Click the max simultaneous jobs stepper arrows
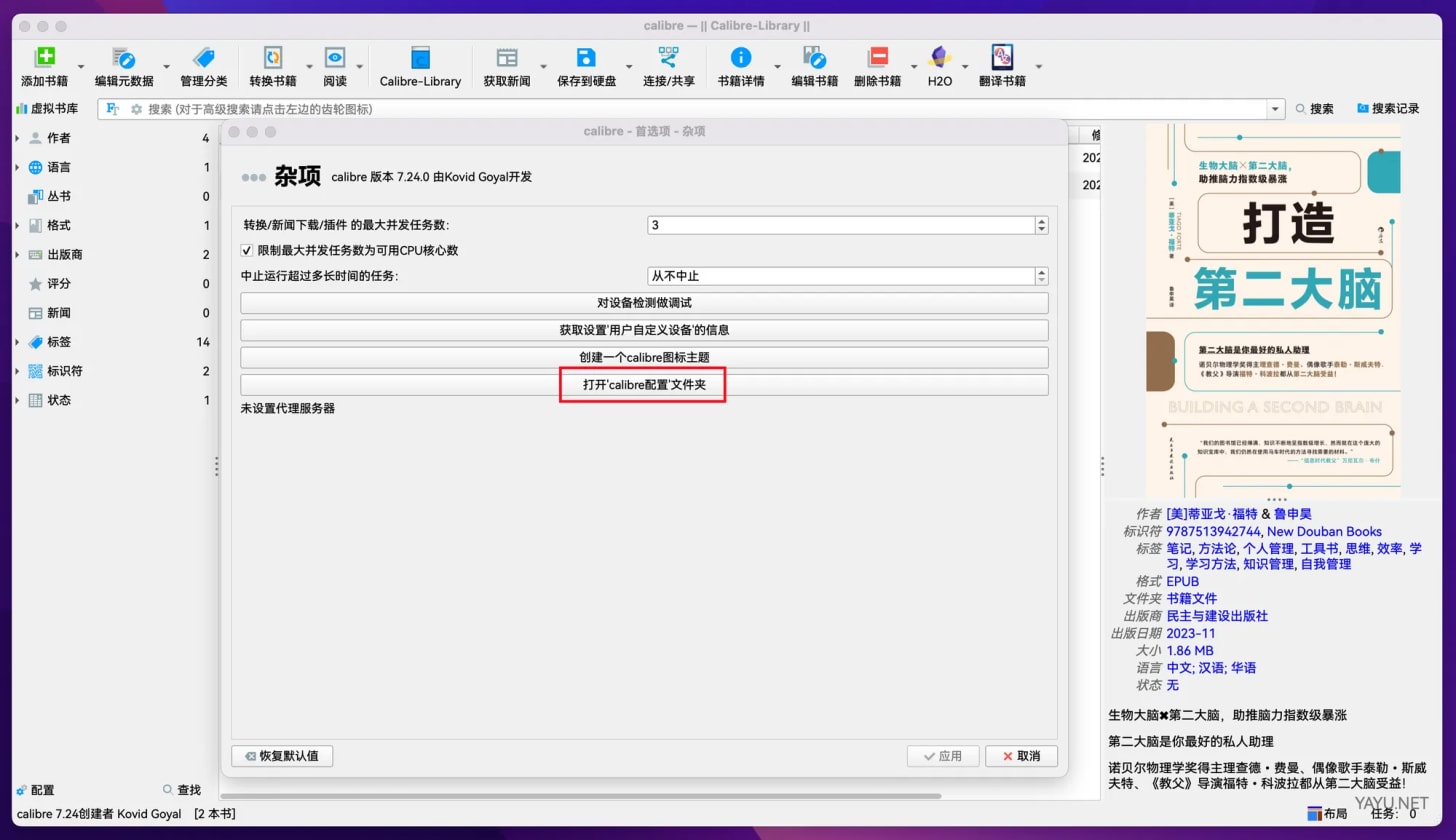1456x840 pixels. click(x=1041, y=225)
